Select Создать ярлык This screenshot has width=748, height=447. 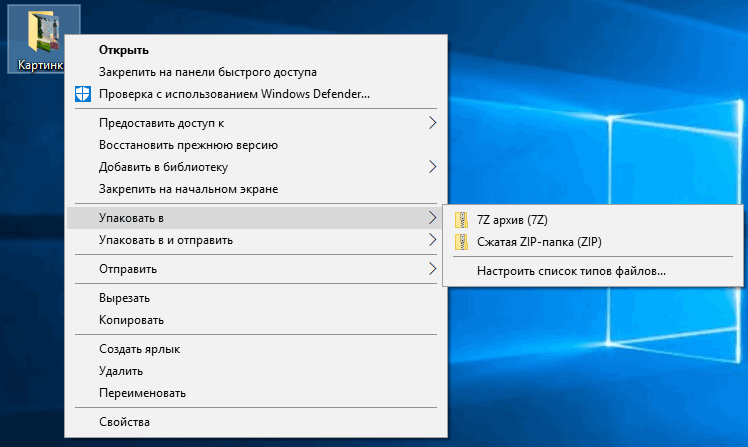coord(256,349)
